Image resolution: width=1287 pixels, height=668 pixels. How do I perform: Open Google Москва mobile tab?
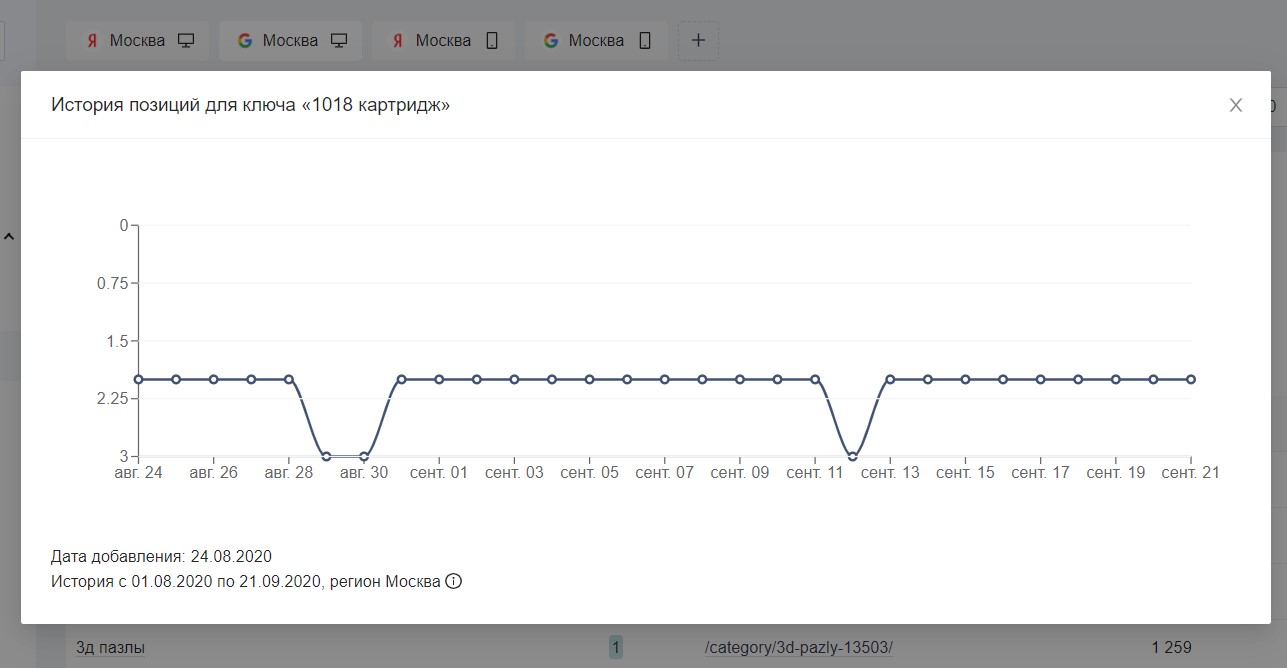(x=597, y=41)
